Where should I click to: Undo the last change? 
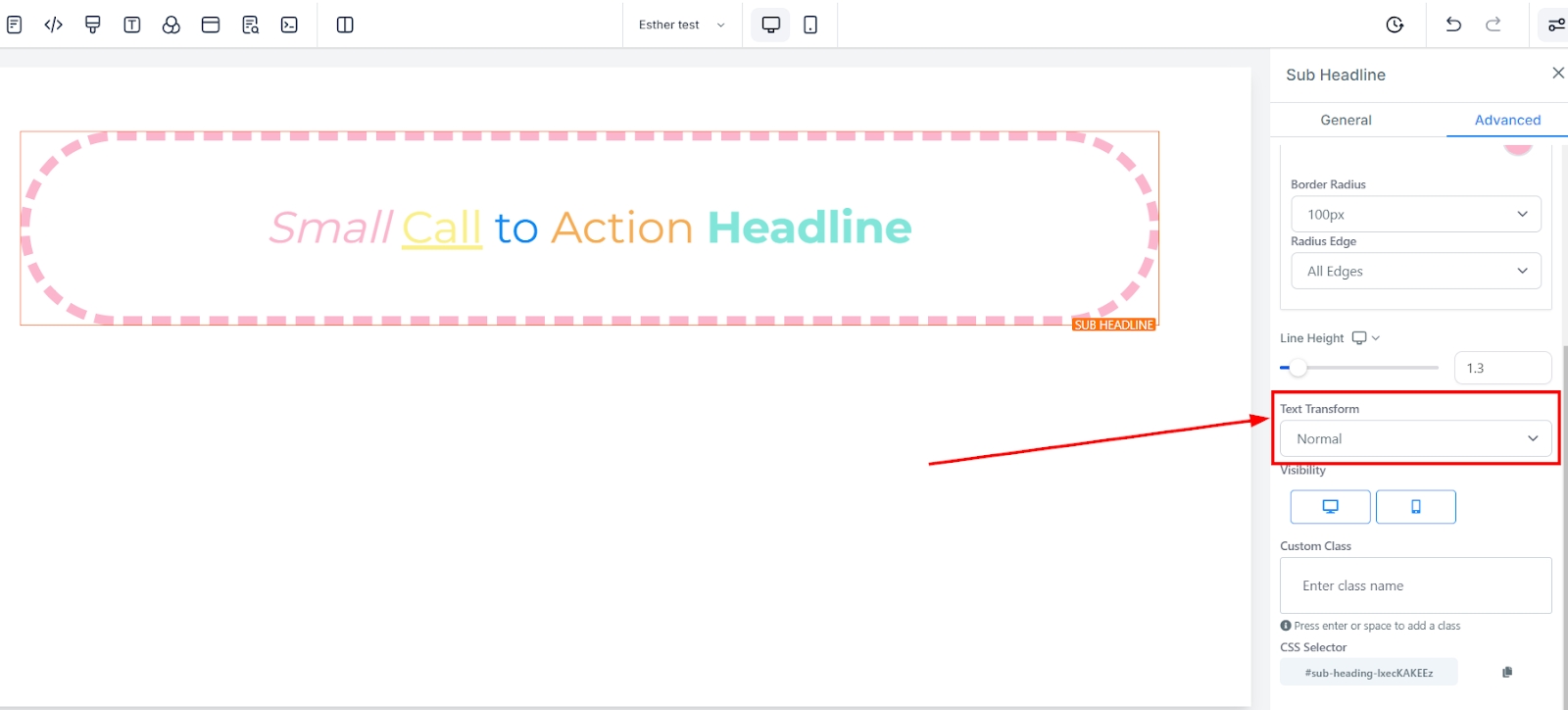click(x=1453, y=25)
